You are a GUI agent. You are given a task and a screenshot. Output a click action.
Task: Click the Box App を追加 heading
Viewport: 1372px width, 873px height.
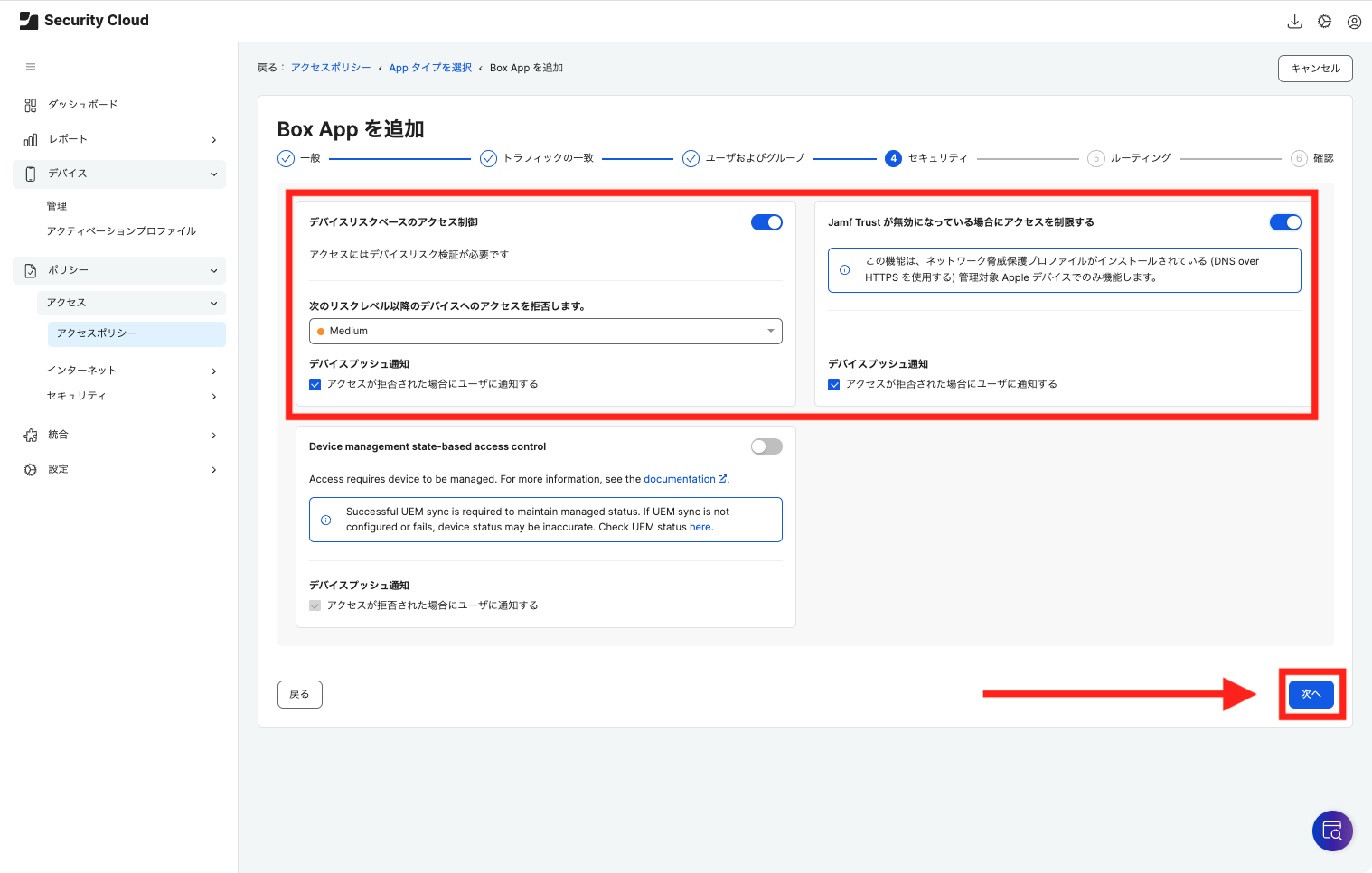(x=351, y=129)
